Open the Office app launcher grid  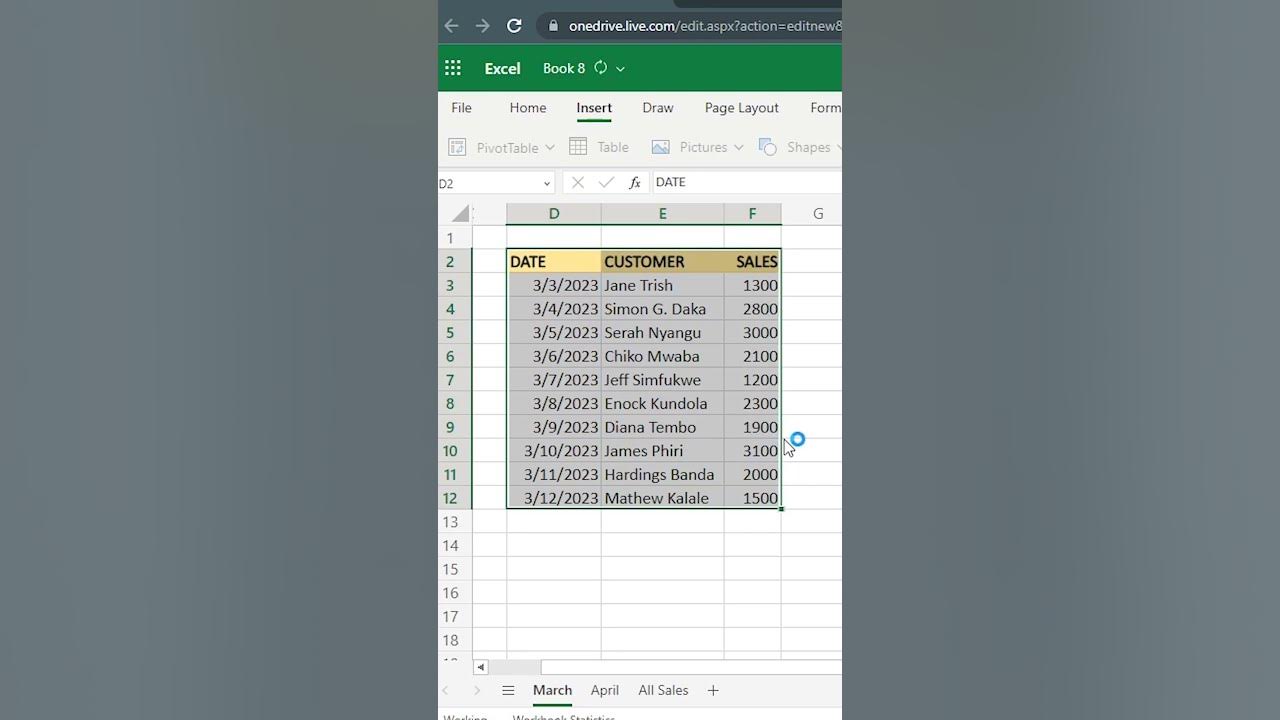[x=453, y=68]
